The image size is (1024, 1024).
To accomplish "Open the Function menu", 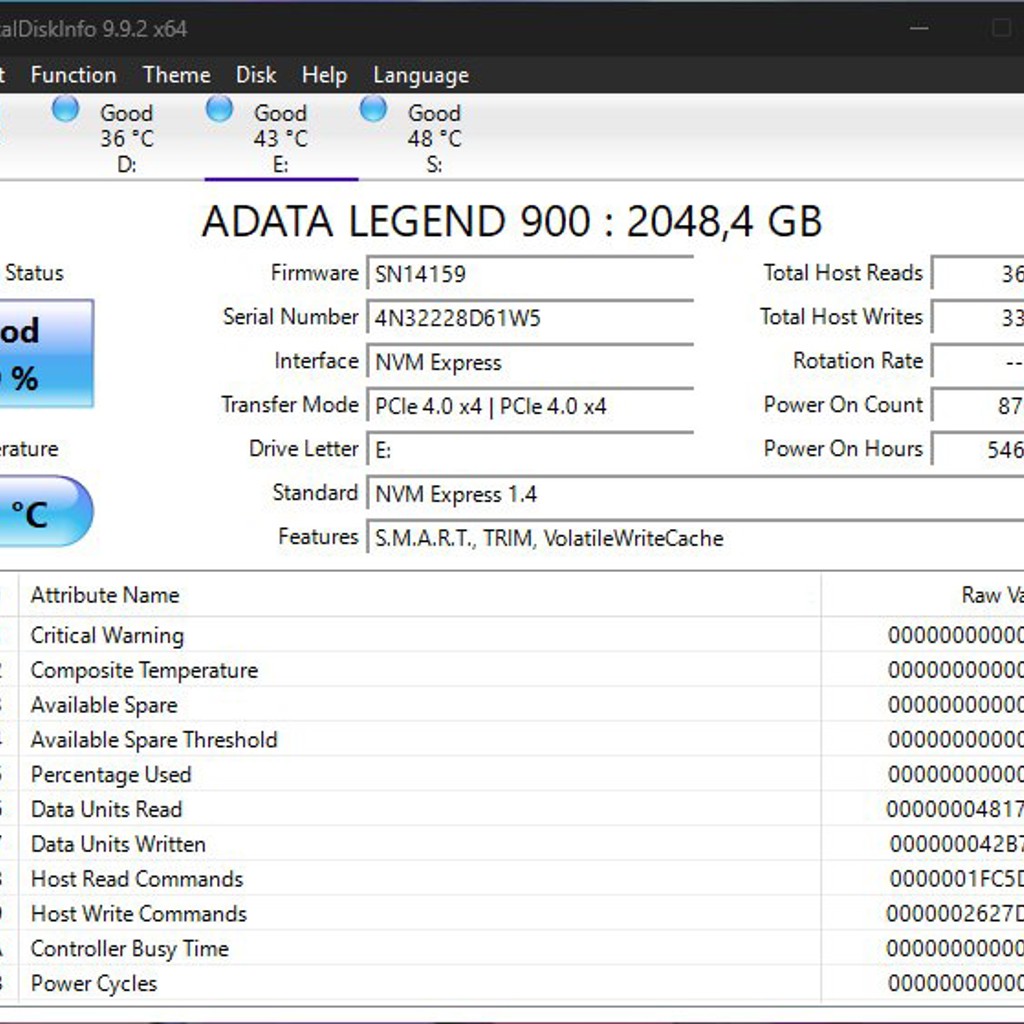I will [73, 75].
